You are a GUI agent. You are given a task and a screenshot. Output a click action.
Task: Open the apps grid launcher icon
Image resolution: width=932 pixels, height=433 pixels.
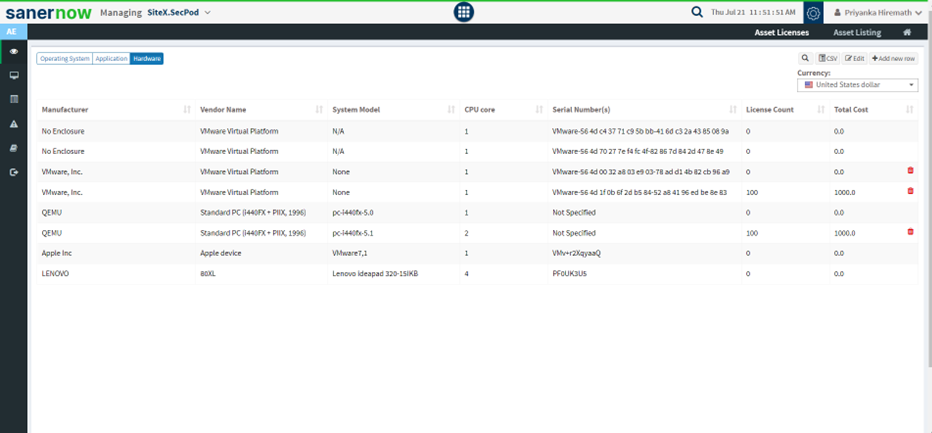pyautogui.click(x=464, y=12)
